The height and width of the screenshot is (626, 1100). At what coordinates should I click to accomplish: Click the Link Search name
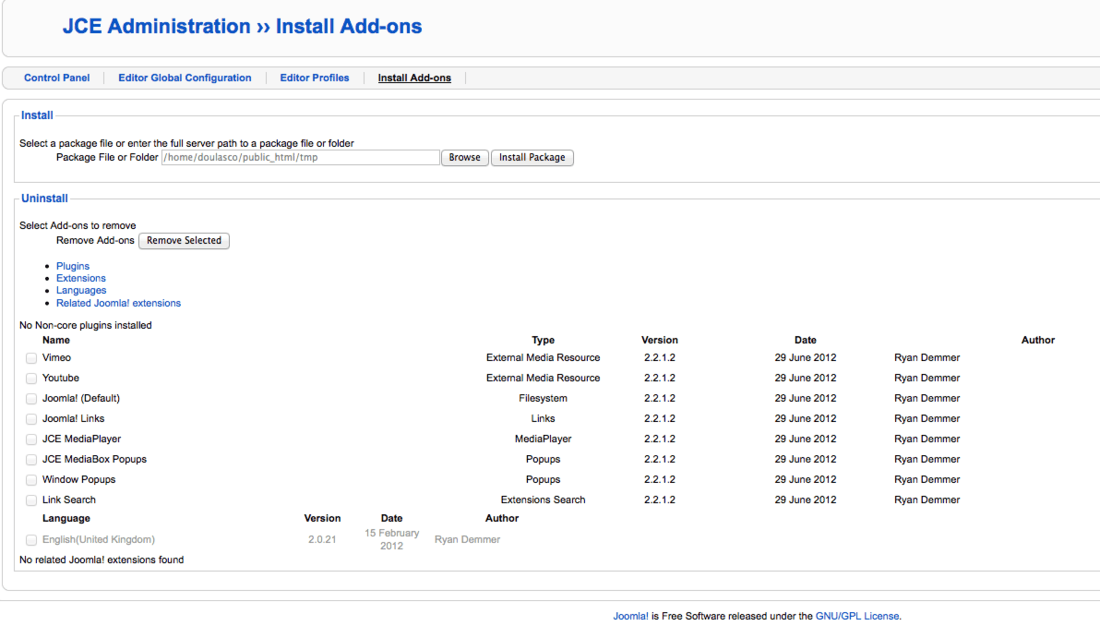click(69, 500)
